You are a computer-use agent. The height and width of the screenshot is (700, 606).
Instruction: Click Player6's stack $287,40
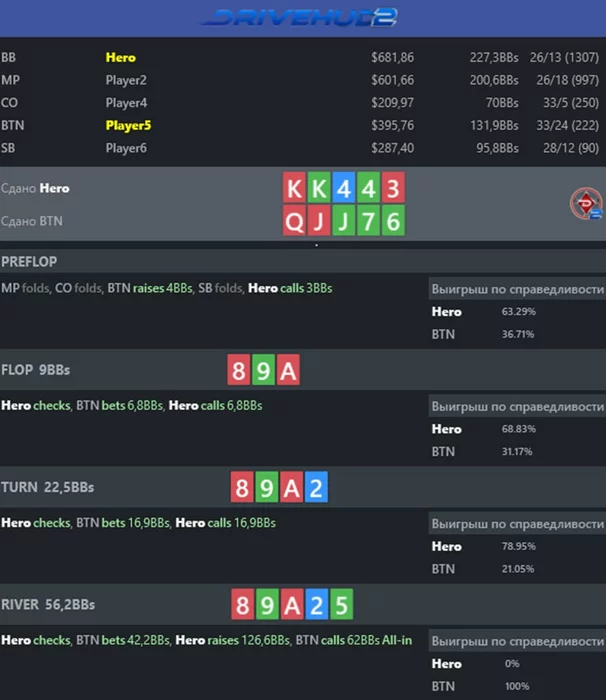tap(393, 148)
